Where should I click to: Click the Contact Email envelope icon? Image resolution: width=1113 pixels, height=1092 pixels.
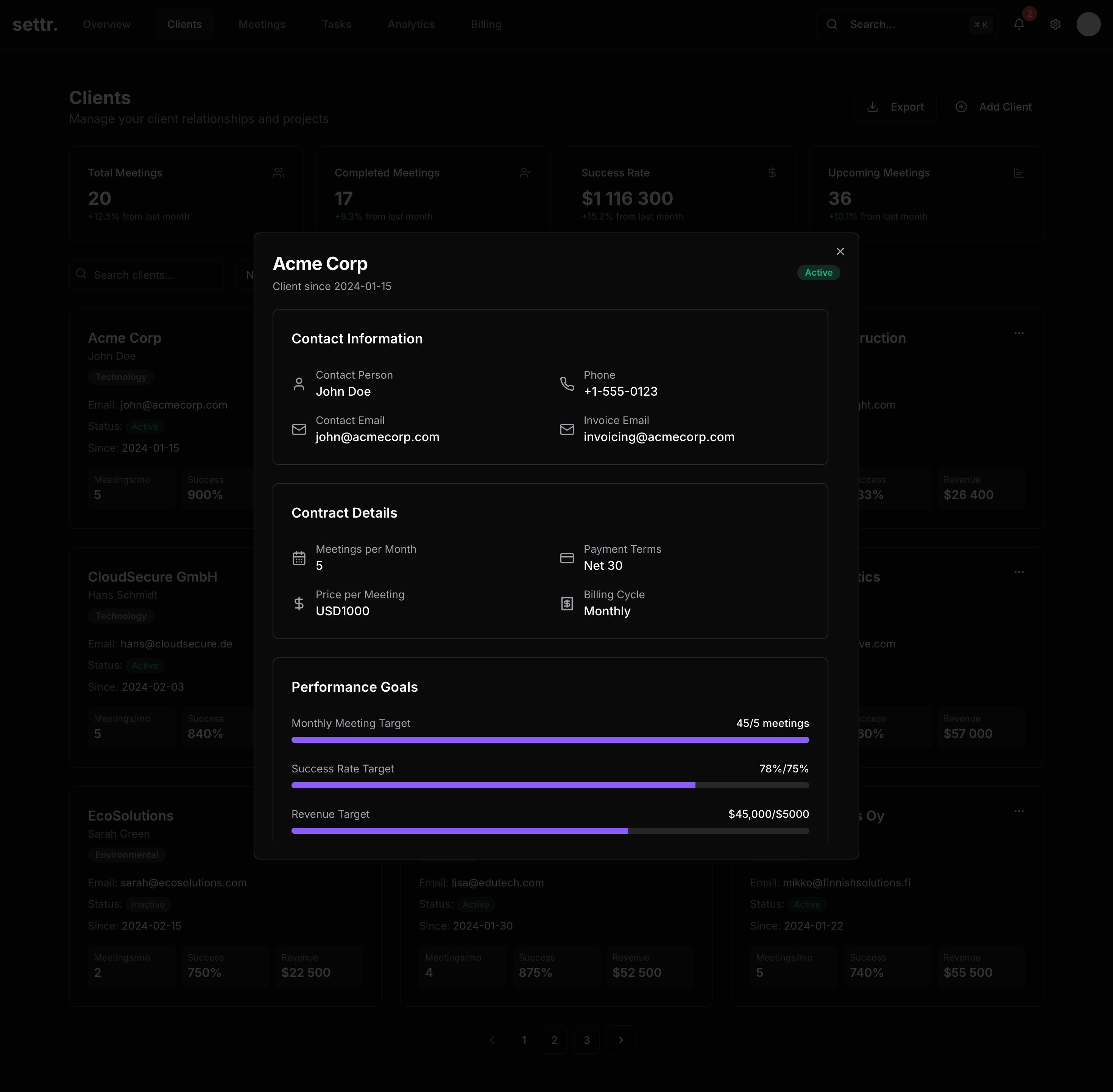click(299, 429)
